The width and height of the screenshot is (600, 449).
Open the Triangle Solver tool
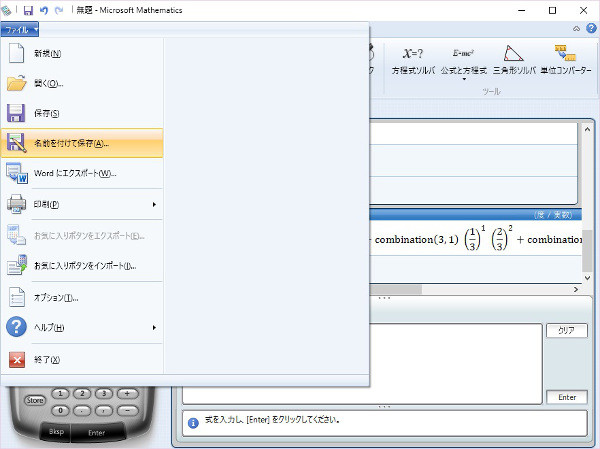514,60
